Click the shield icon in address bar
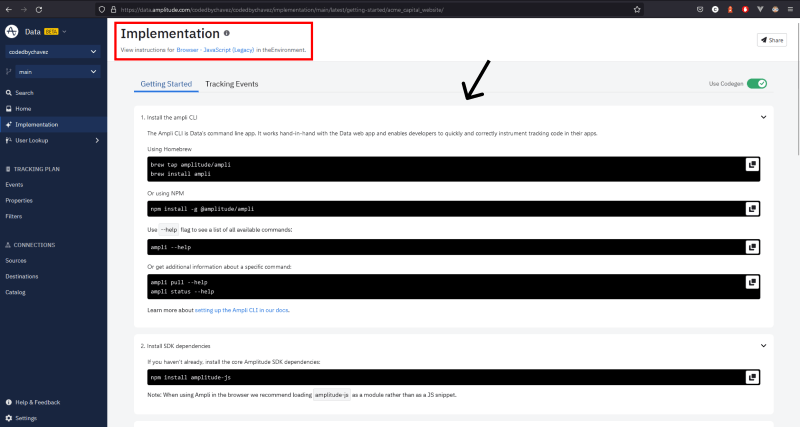This screenshot has height=427, width=800. pyautogui.click(x=102, y=10)
